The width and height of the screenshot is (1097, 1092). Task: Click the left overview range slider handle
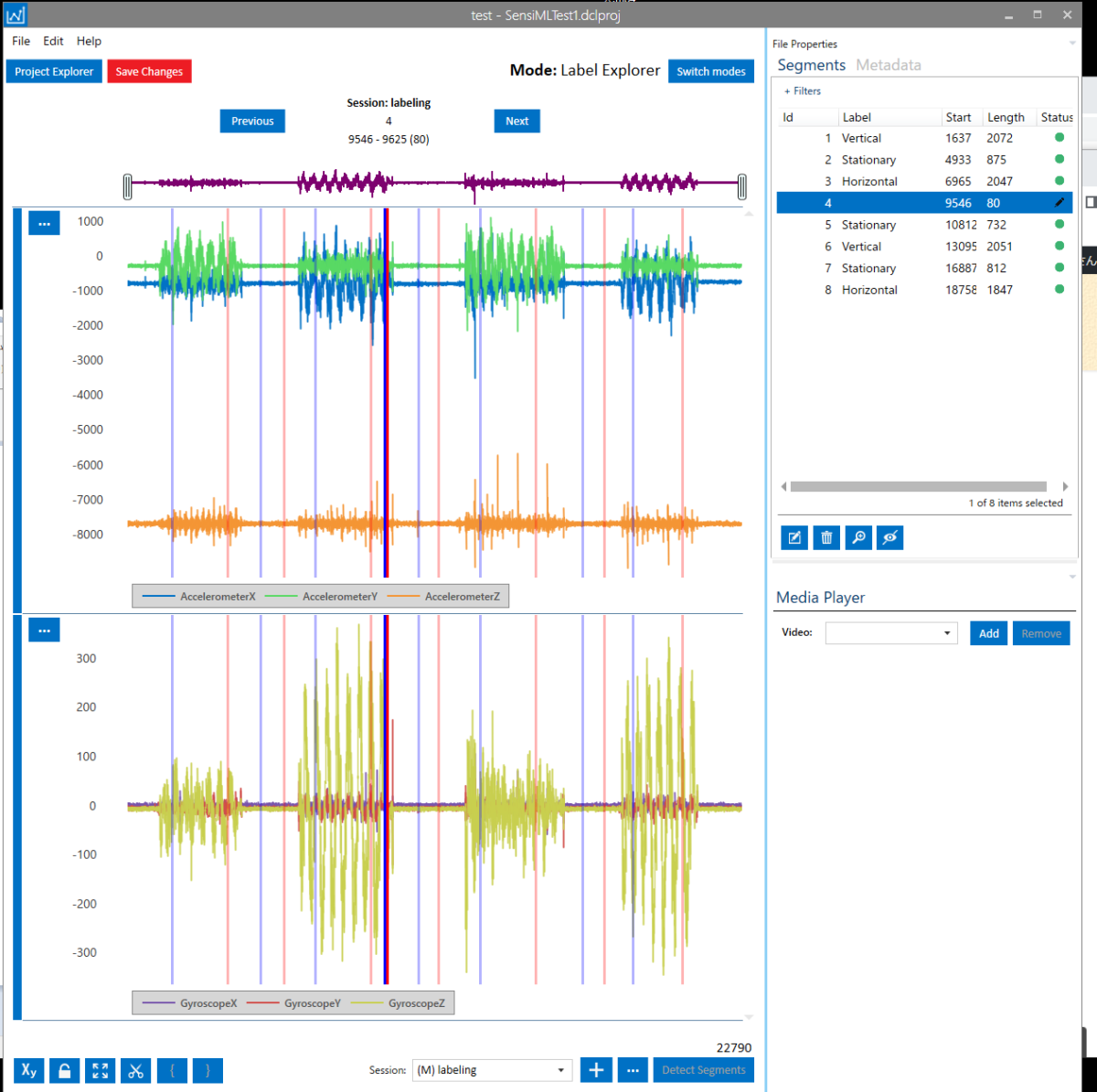click(x=128, y=186)
